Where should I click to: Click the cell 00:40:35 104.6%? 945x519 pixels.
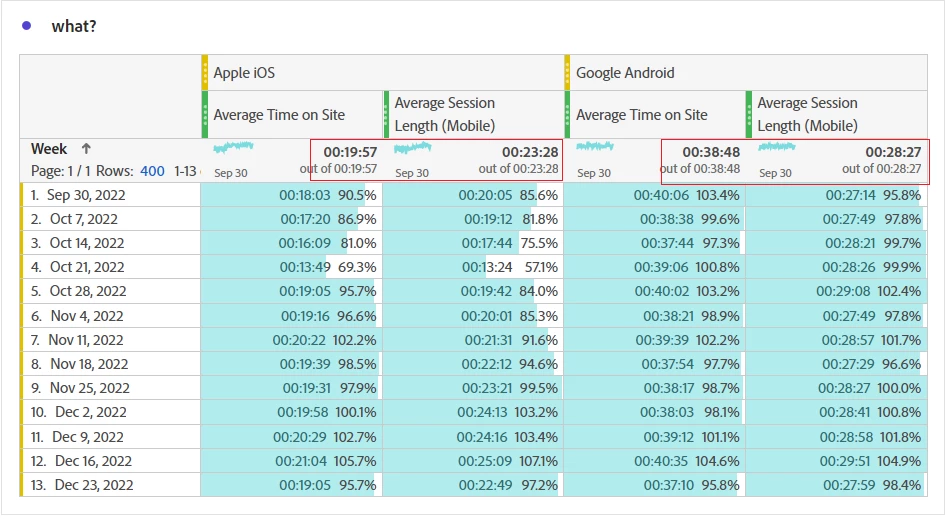[x=655, y=461]
